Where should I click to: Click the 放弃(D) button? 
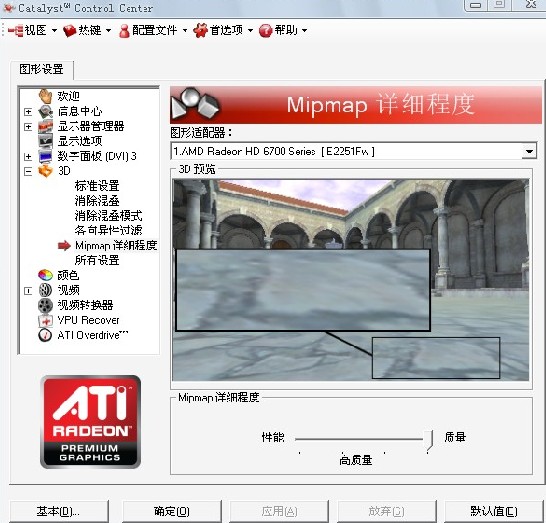387,511
